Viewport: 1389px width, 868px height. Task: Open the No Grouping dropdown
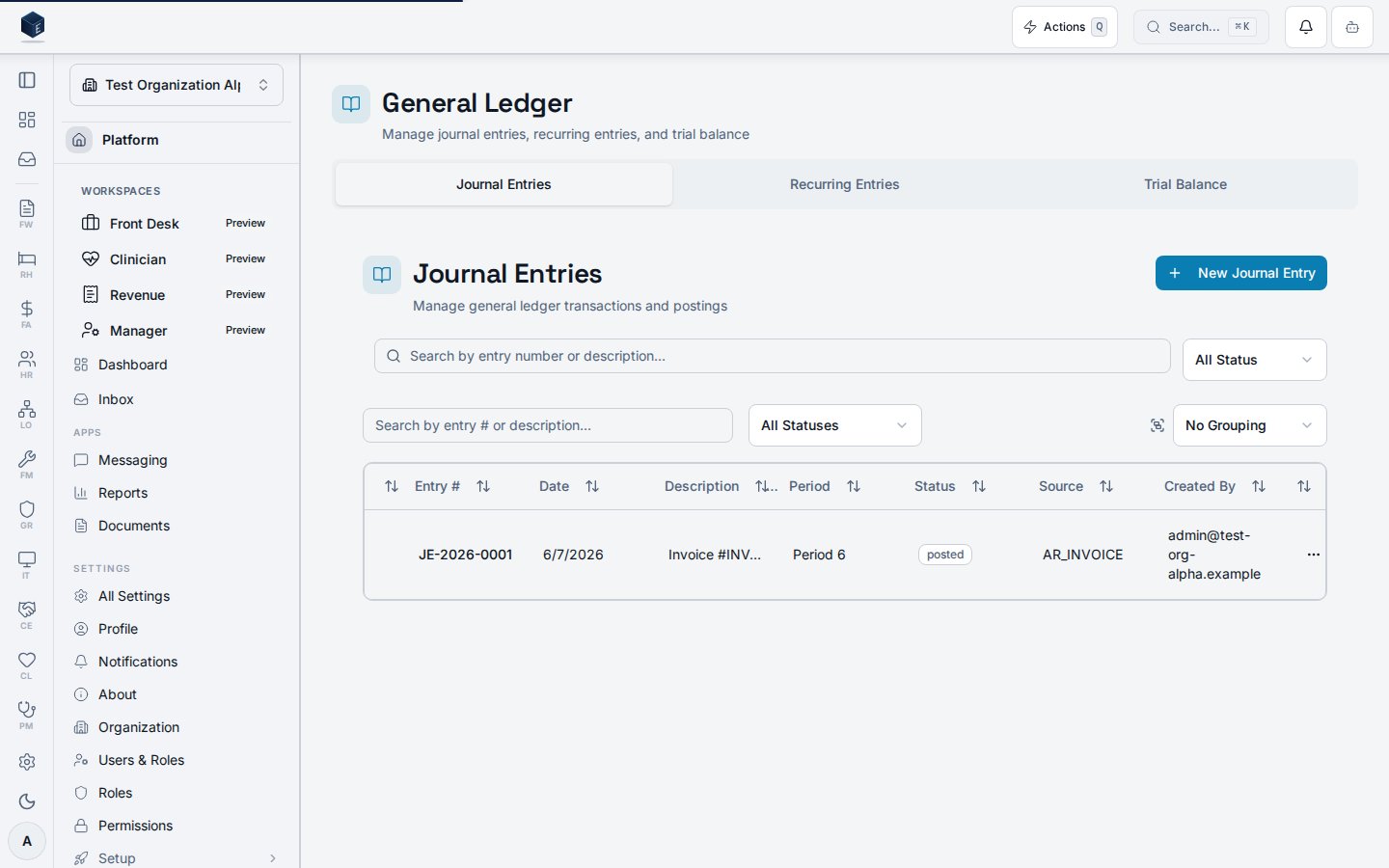tap(1249, 425)
